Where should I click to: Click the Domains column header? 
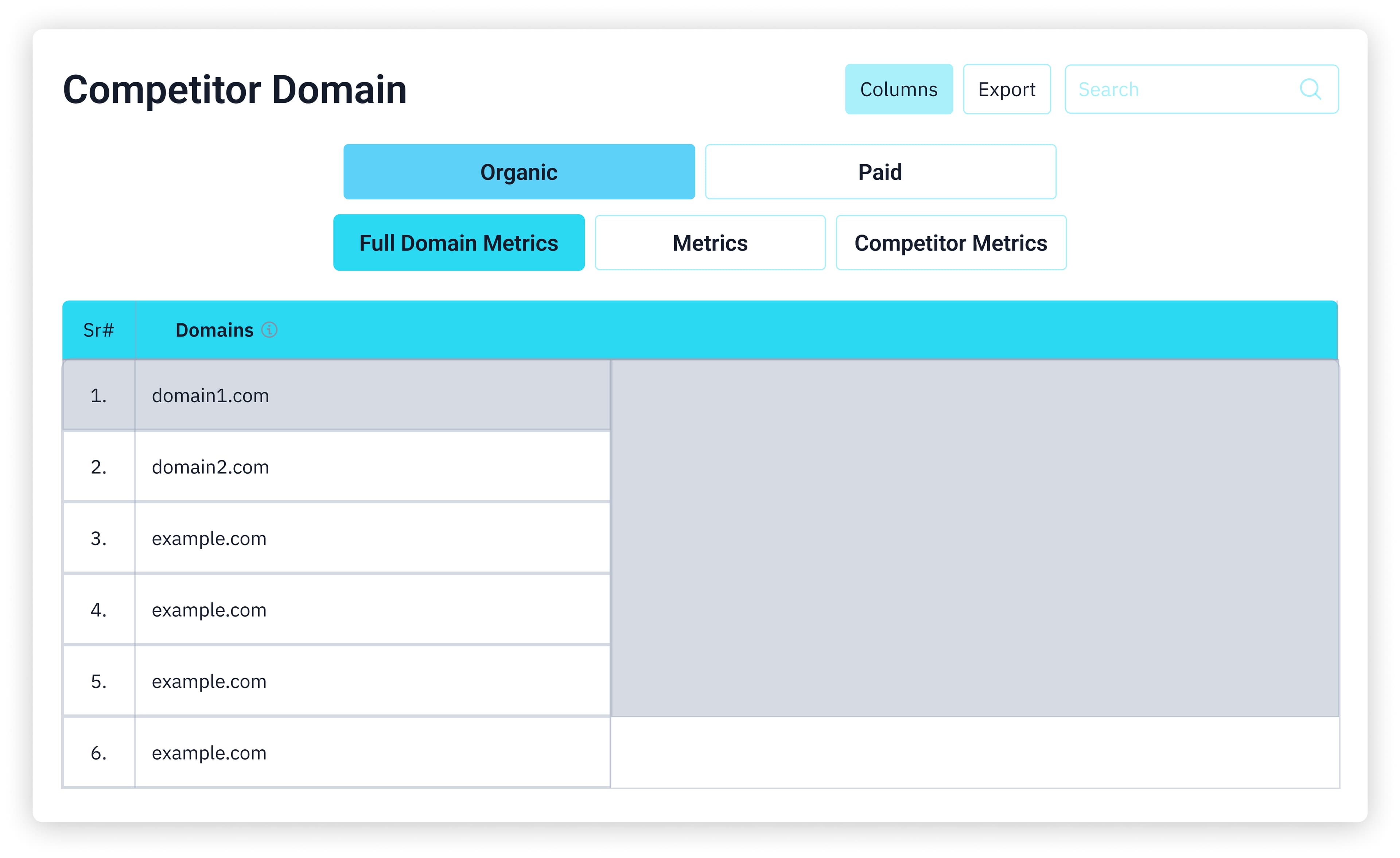214,330
